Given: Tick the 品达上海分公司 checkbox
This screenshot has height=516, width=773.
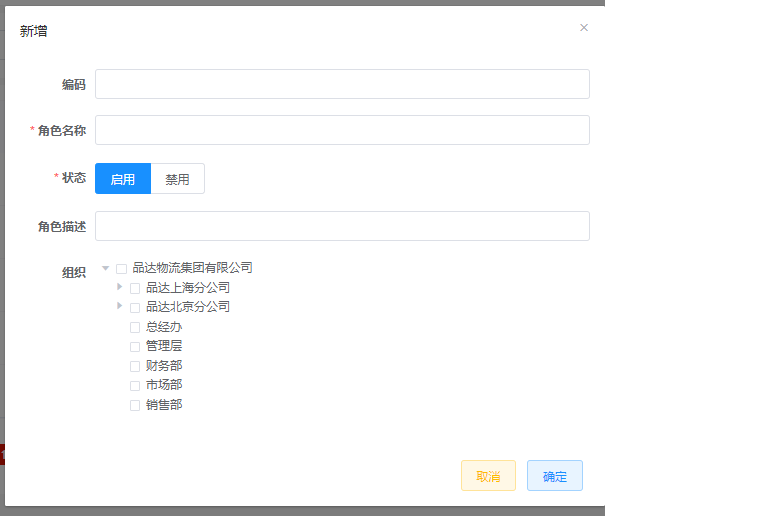Looking at the screenshot, I should 135,288.
